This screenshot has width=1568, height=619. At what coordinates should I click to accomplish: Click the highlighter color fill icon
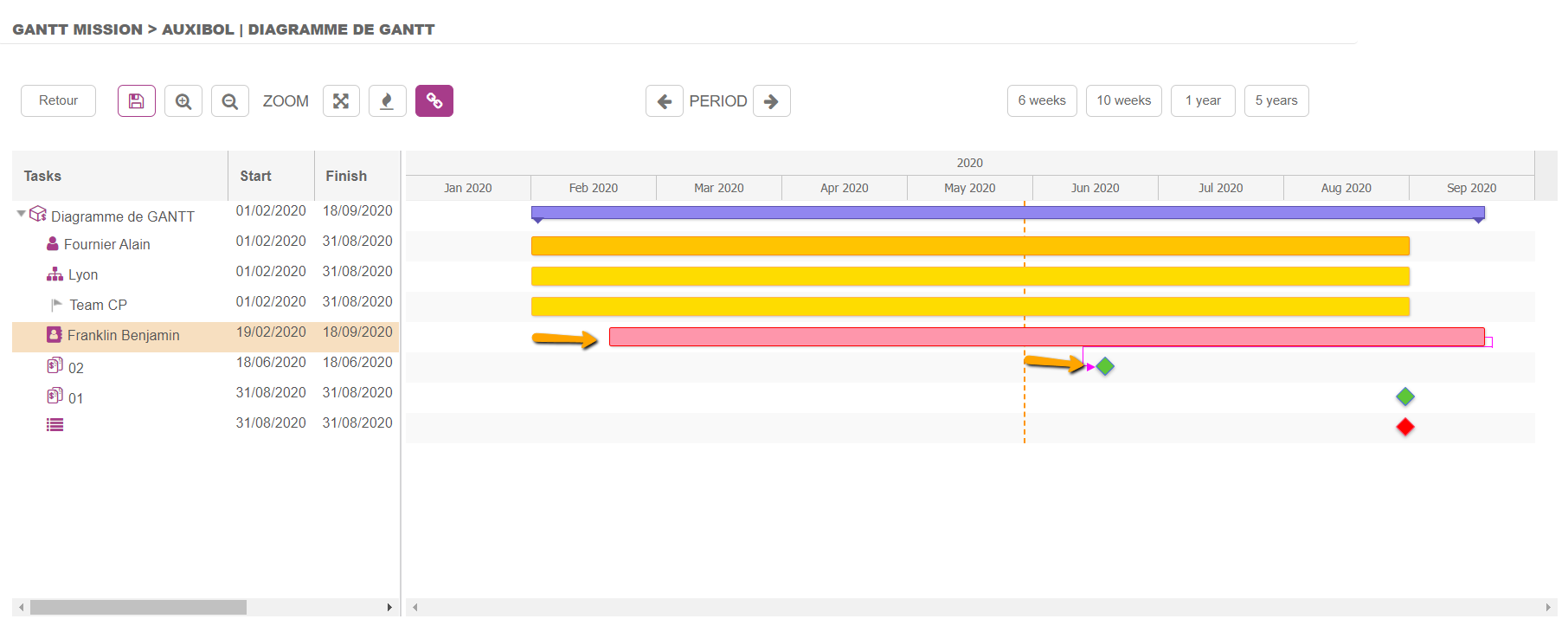(388, 101)
